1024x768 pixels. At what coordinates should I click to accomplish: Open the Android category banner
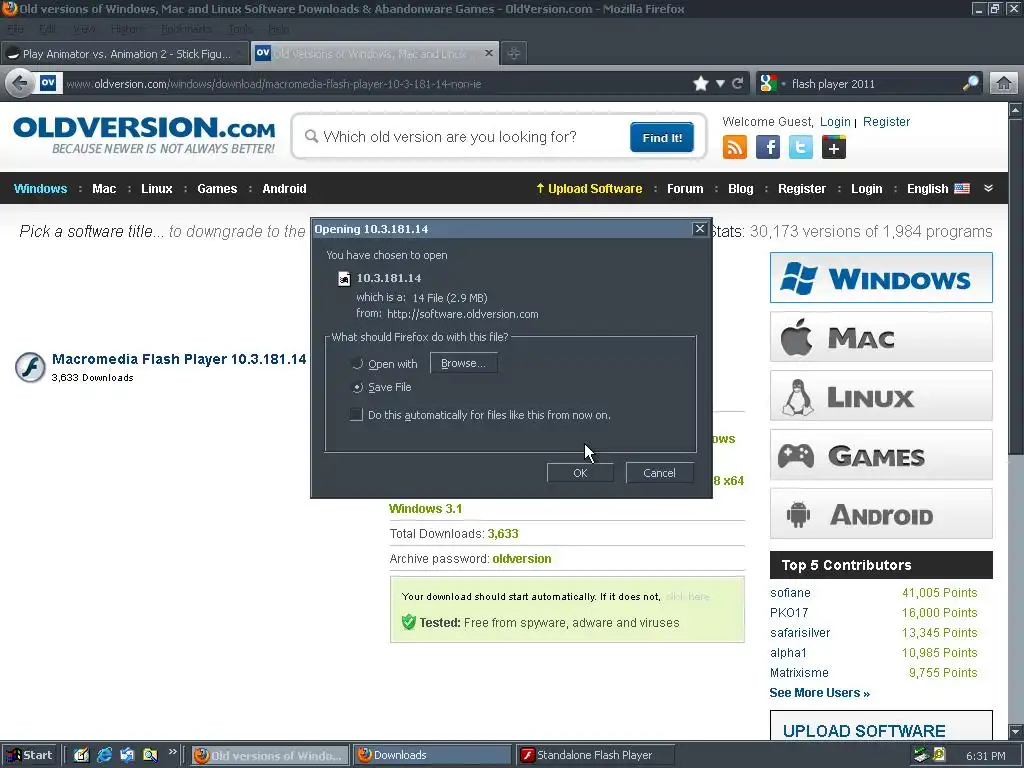tap(881, 514)
